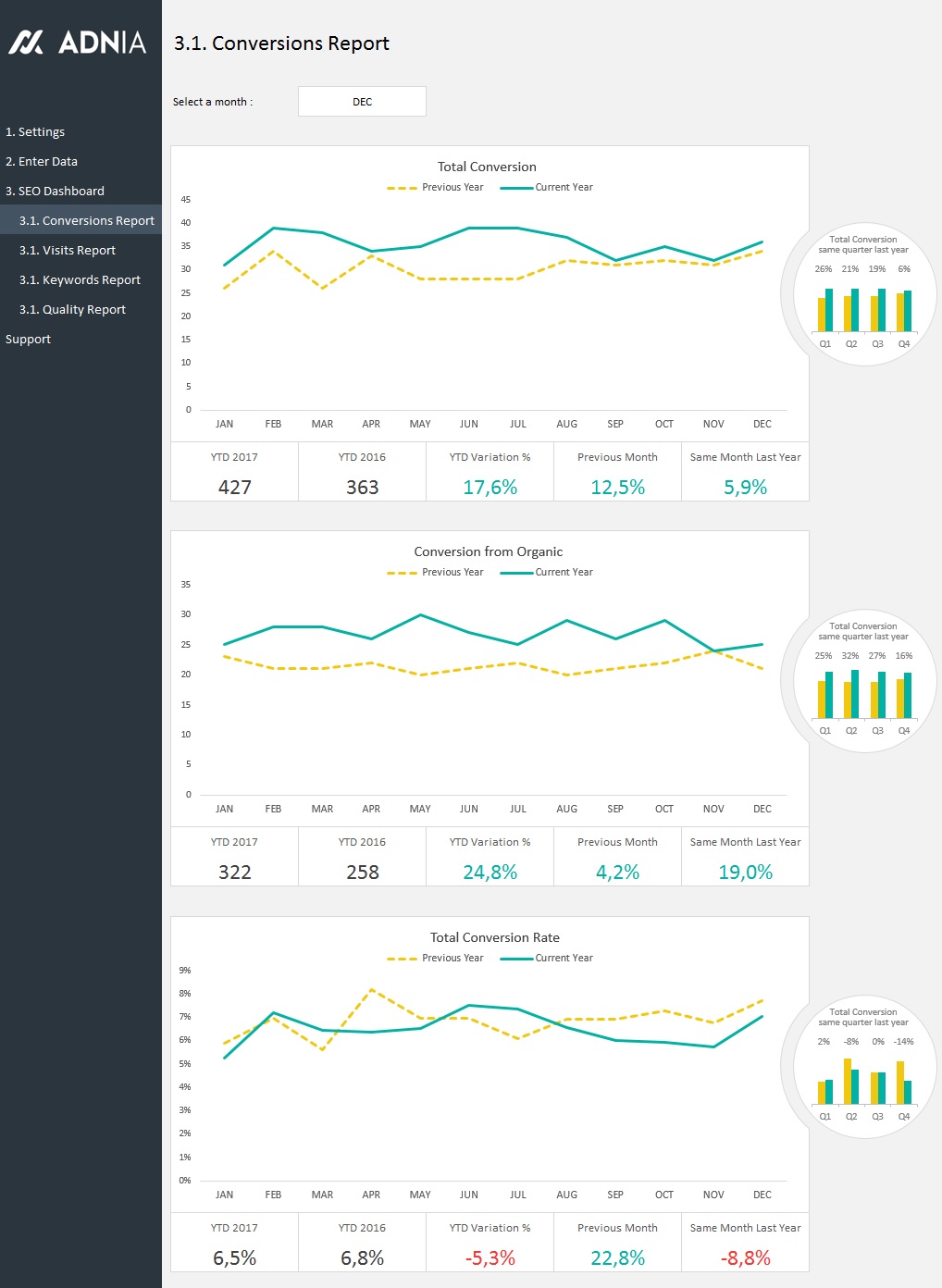Navigate to the 3.1. Quality Report
Image resolution: width=942 pixels, height=1288 pixels.
click(72, 310)
